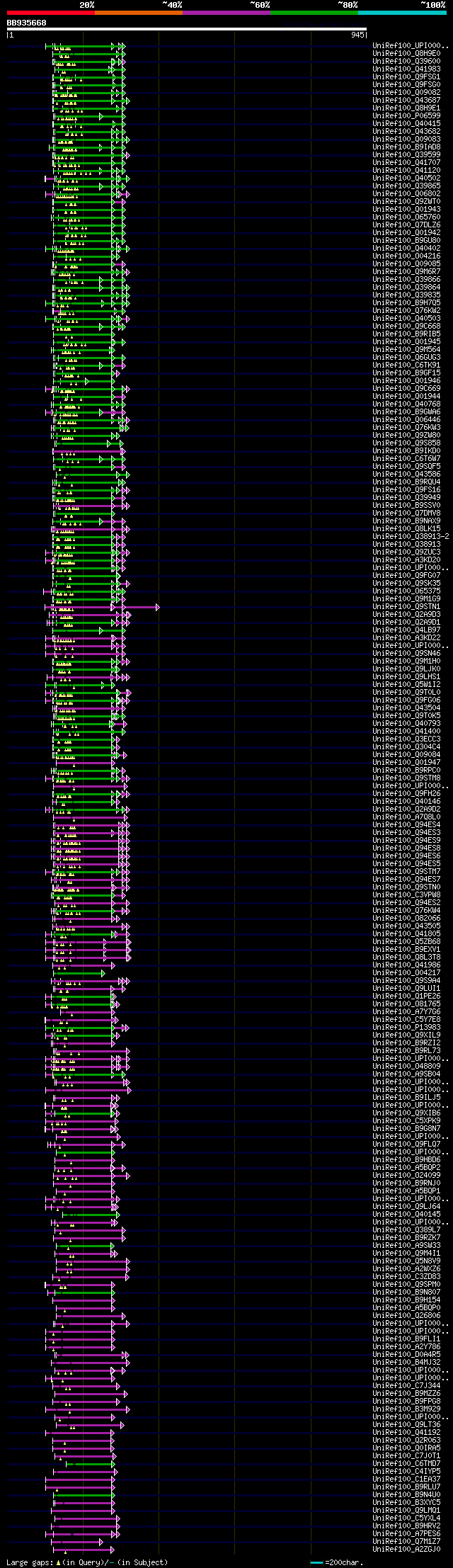
Task: Select the UniRef100_Q9SQF5 label
Action: (x=406, y=466)
